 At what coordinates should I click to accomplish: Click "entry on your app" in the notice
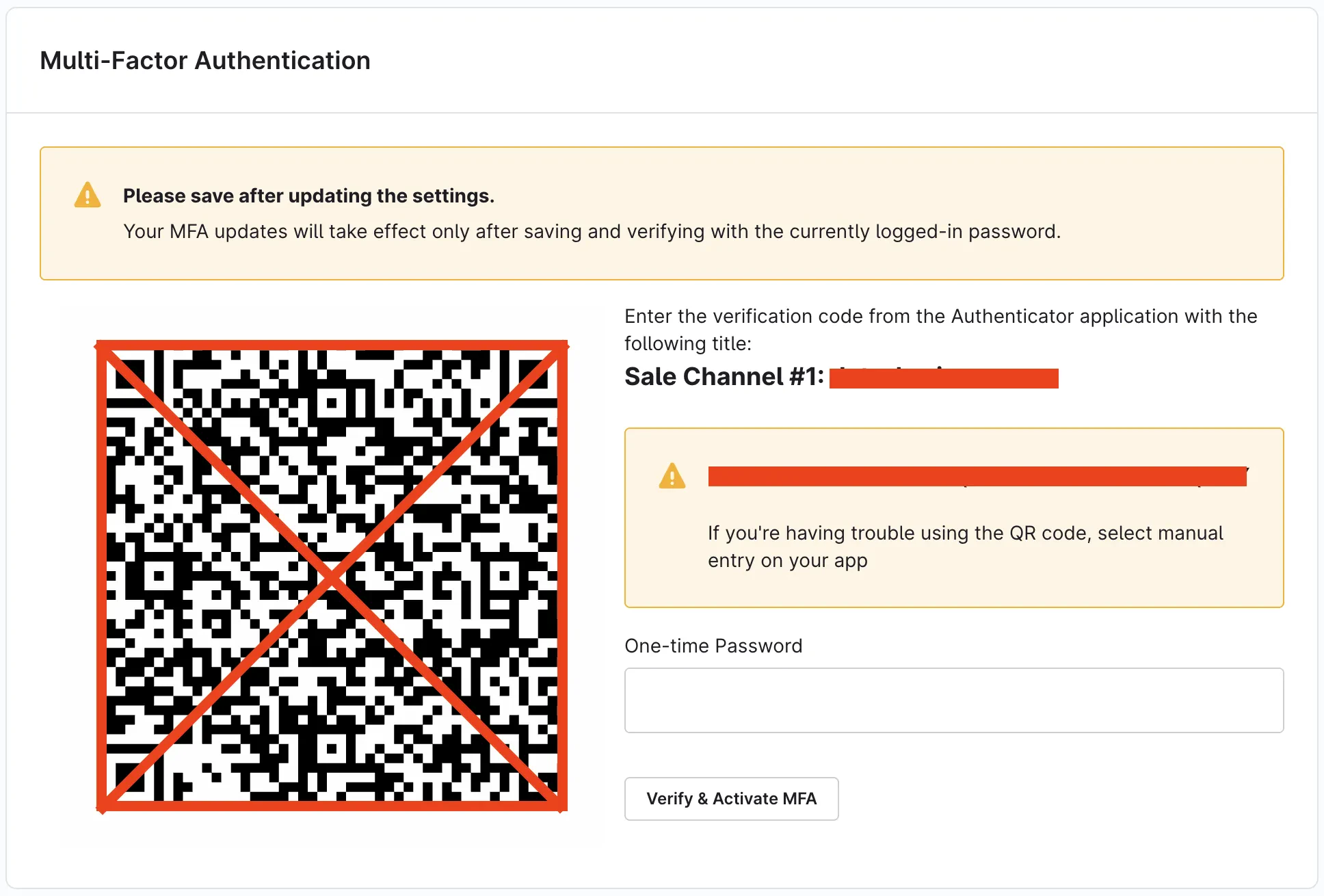click(787, 561)
